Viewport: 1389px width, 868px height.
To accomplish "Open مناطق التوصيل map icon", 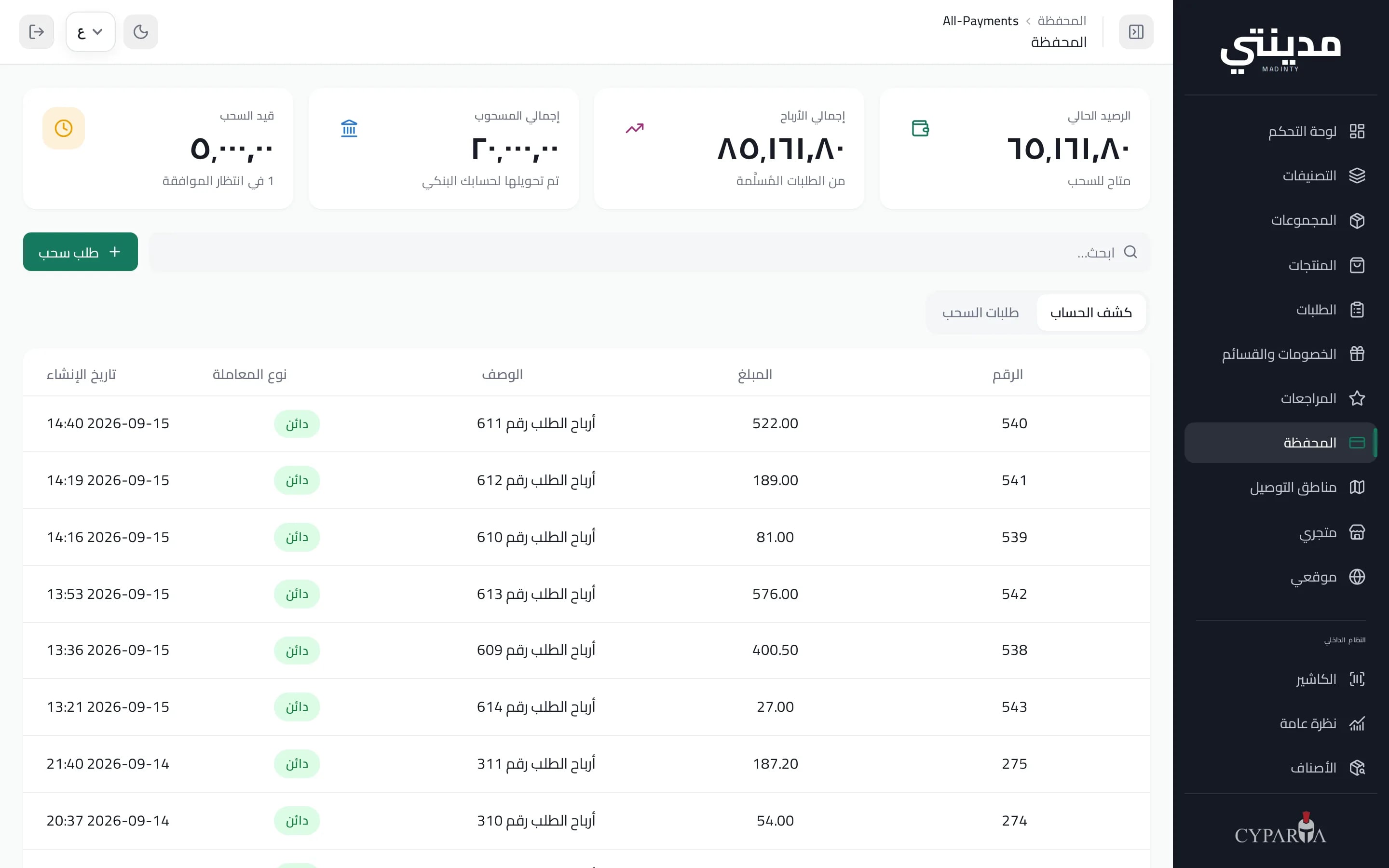I will click(x=1357, y=488).
